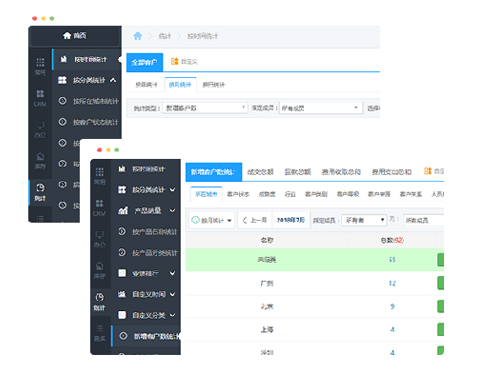Click picture icon beside 自定义时间
This screenshot has width=480, height=372.
[x=122, y=294]
